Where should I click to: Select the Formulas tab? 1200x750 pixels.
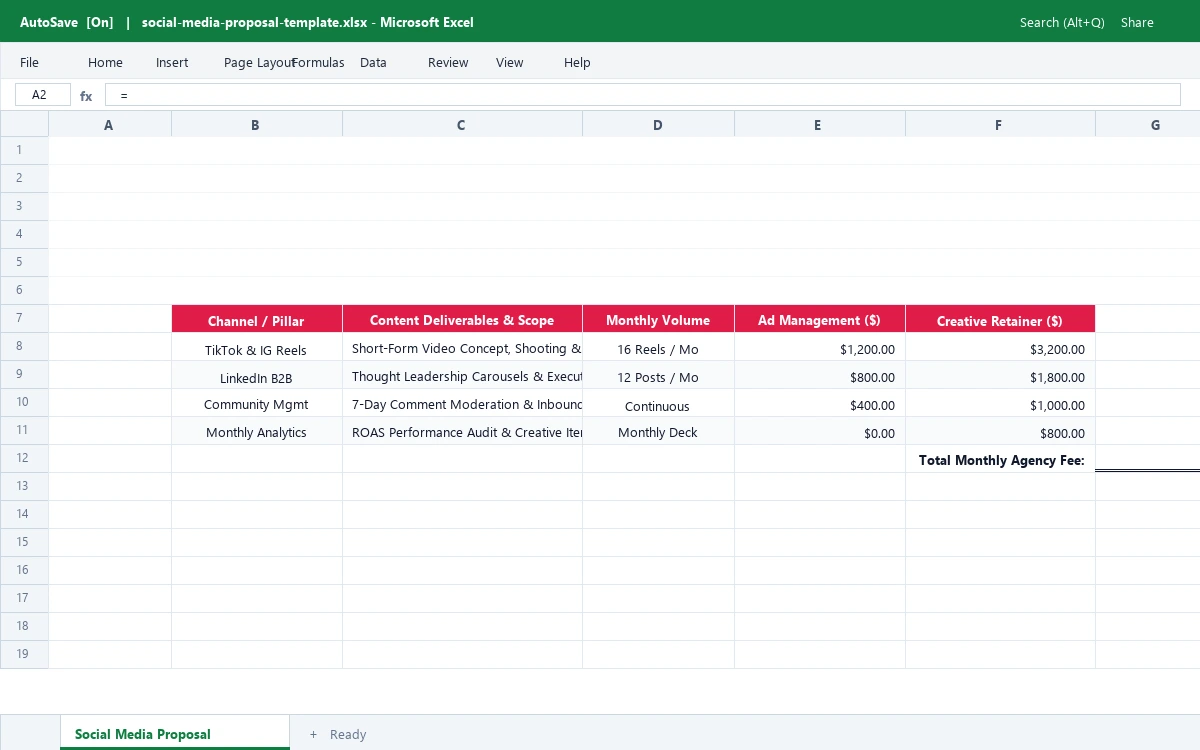pyautogui.click(x=318, y=62)
